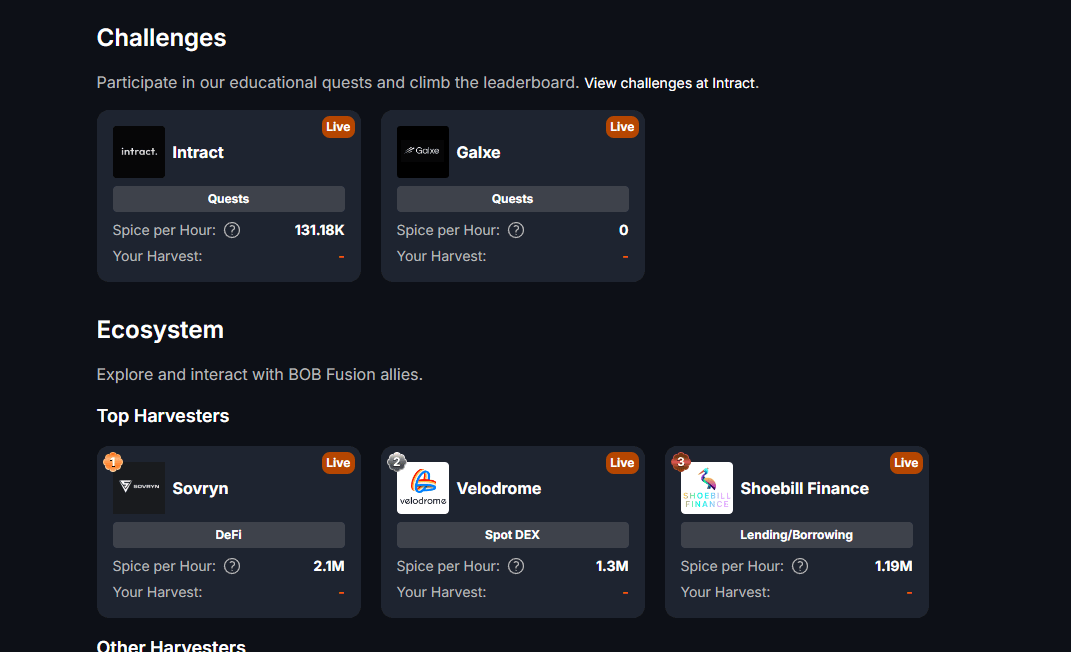The width and height of the screenshot is (1071, 652).
Task: Select the Quests tag on Galxe card
Action: point(513,199)
